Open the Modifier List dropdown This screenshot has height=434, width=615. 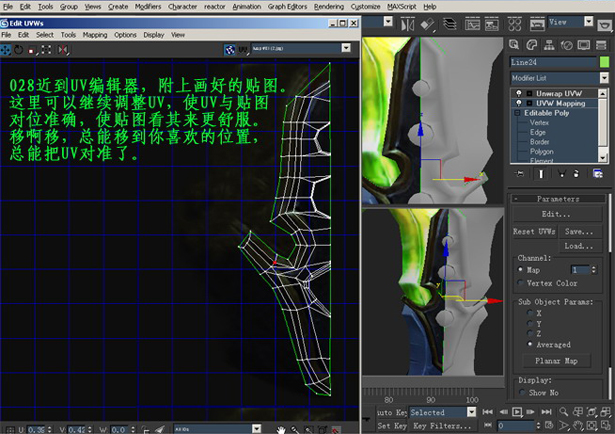560,77
